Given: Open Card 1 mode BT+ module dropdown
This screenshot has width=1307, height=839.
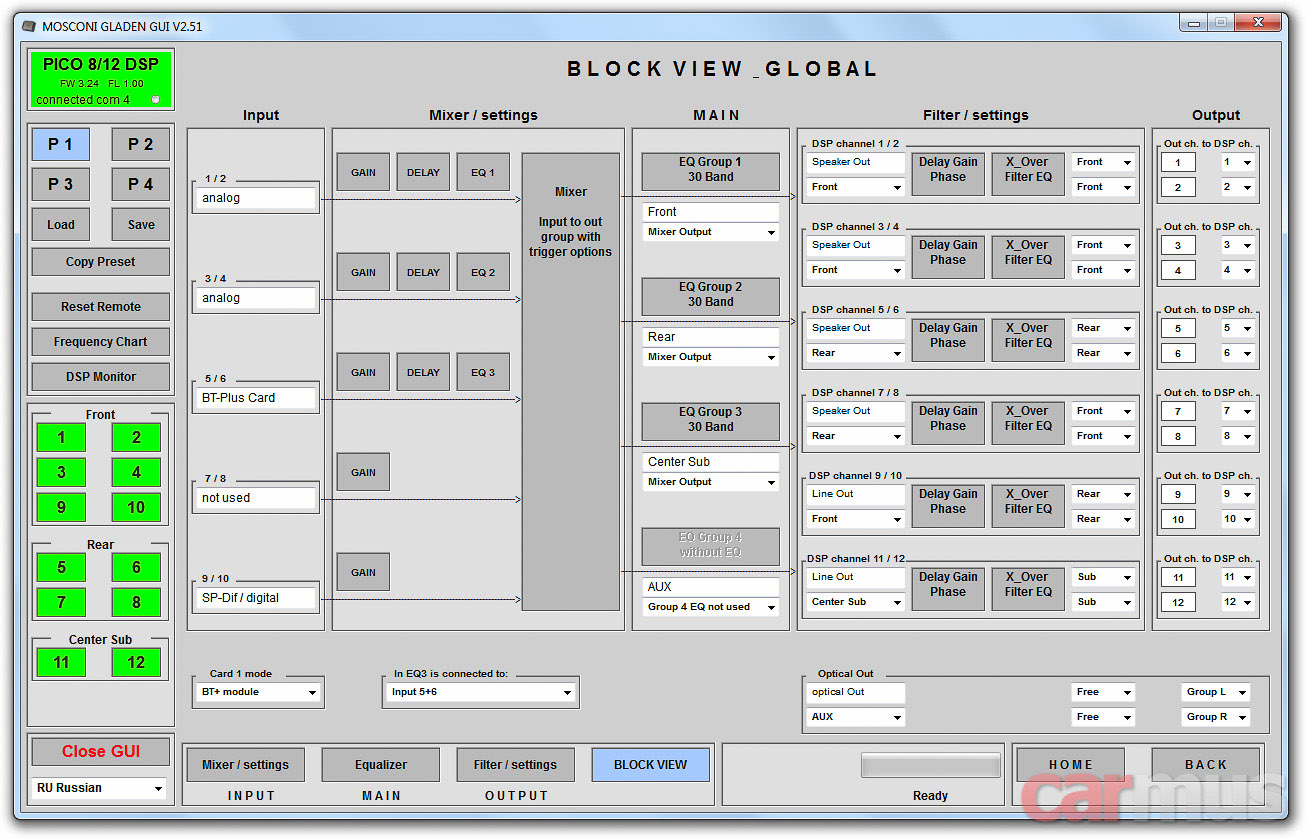Looking at the screenshot, I should (256, 692).
